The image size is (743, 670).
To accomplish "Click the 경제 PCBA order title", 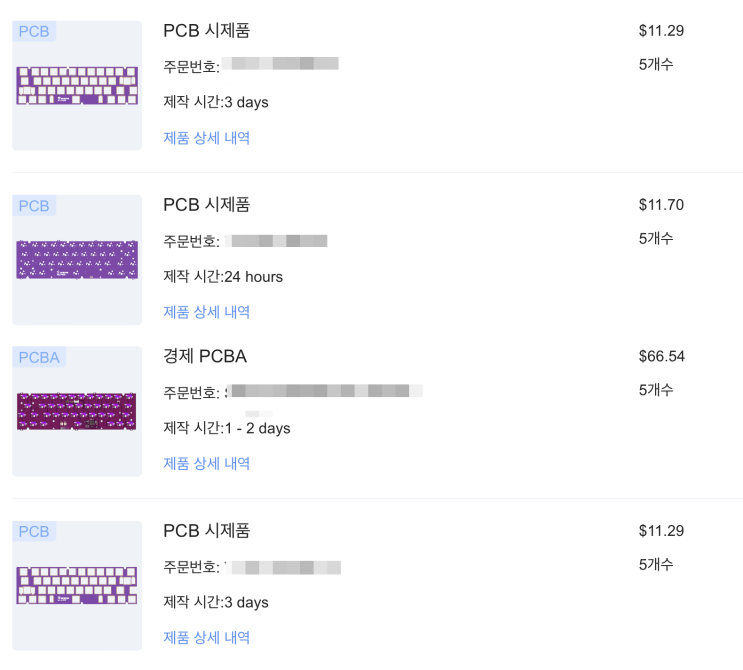I will point(204,356).
